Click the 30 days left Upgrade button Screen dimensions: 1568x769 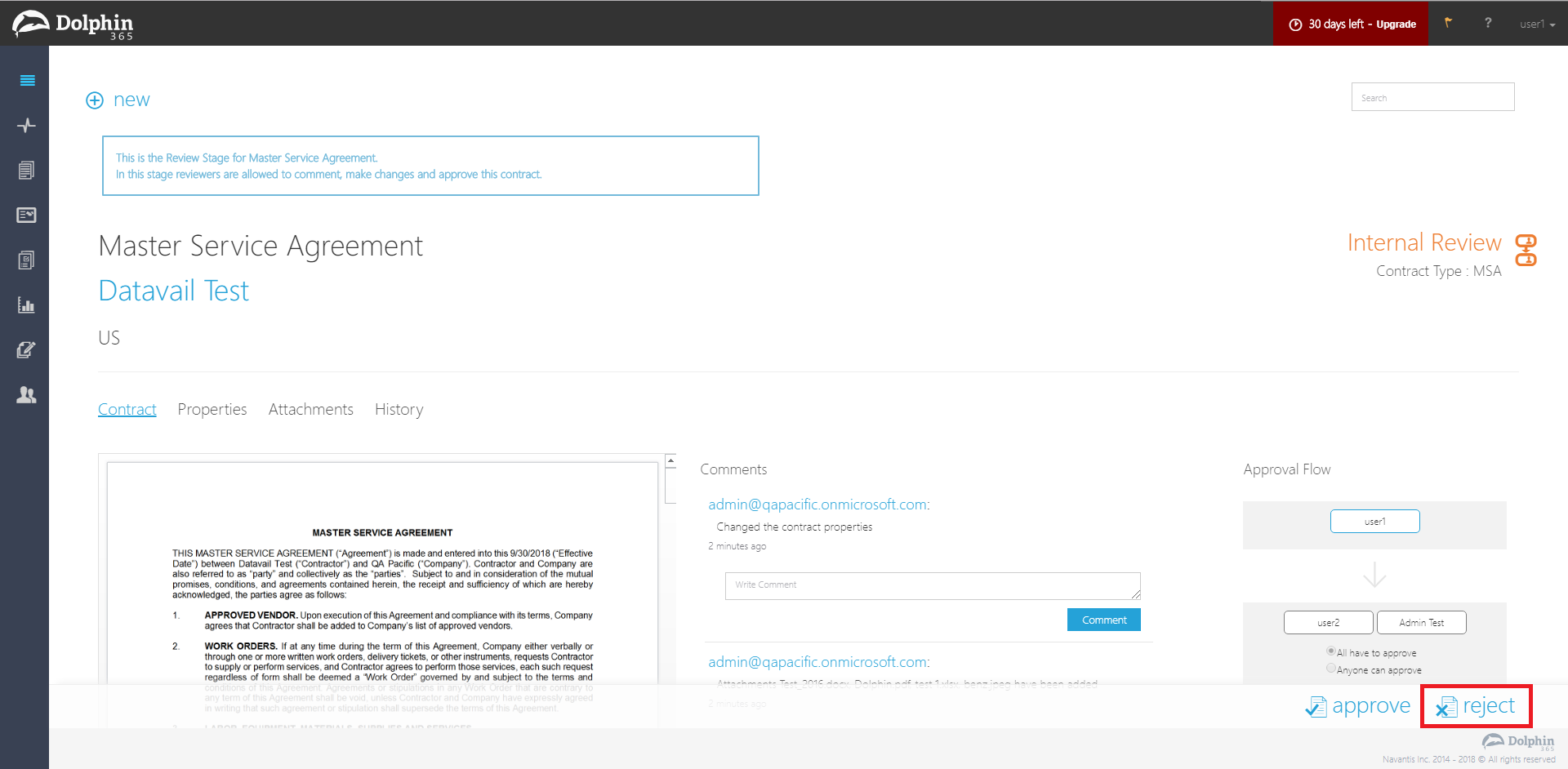click(x=1351, y=24)
